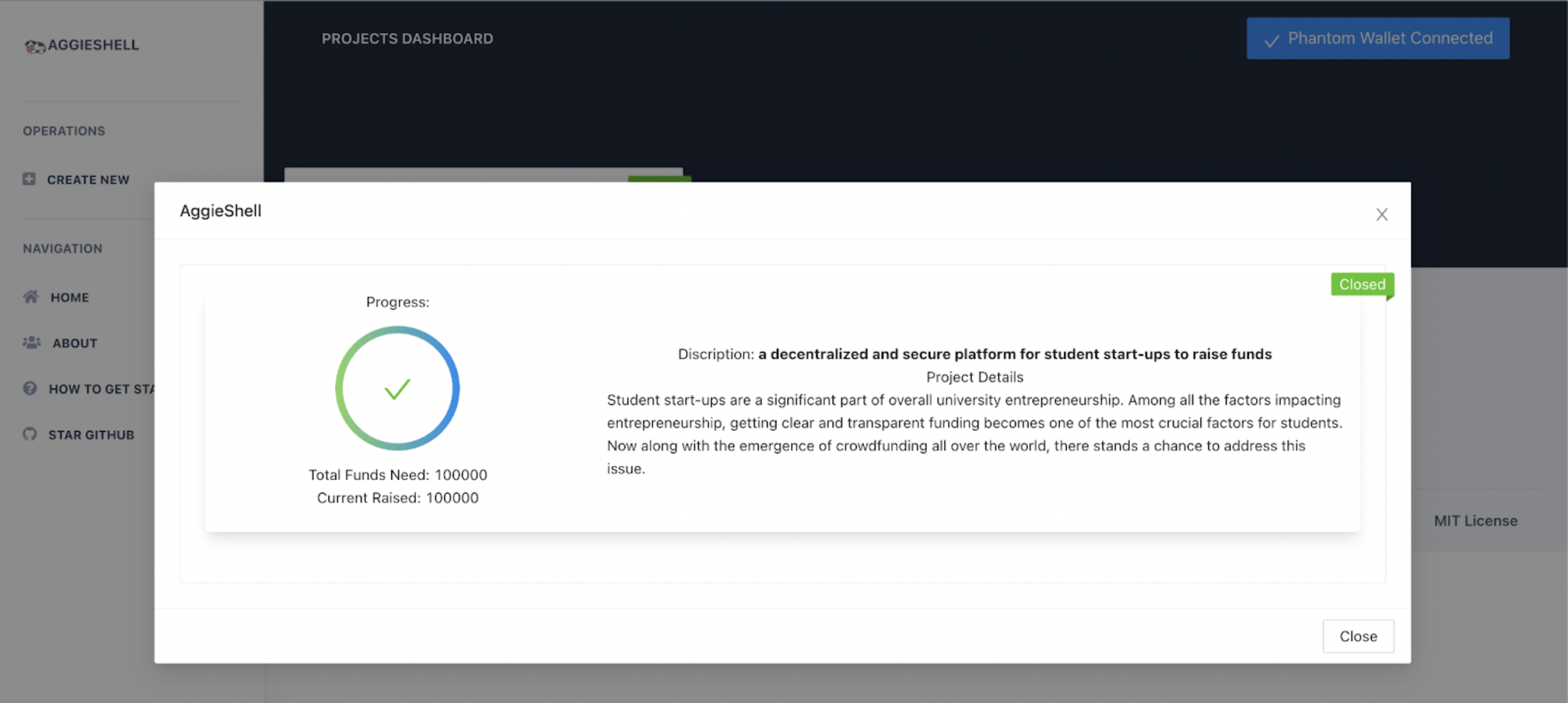Click the green Closed status ribbon

1362,284
